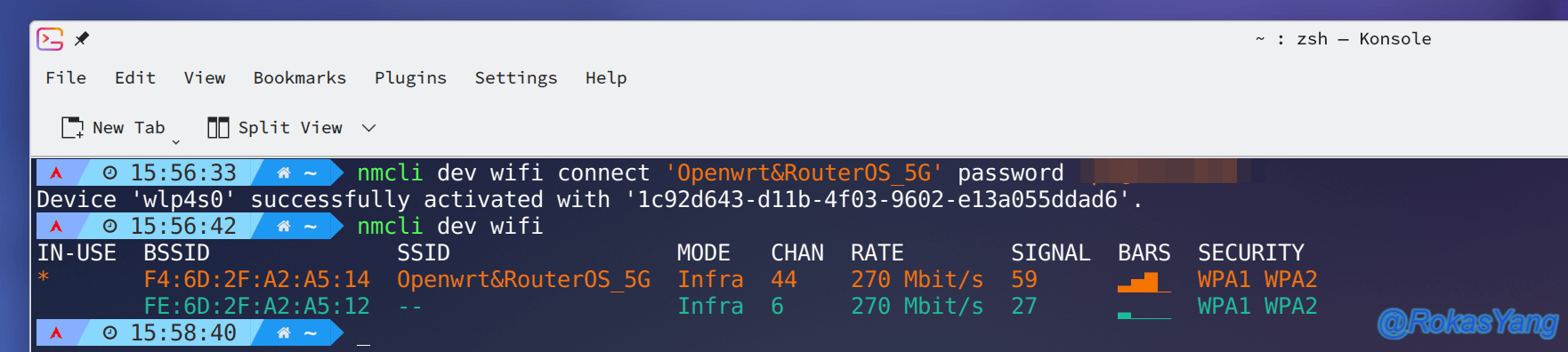Click the New Tab button label
This screenshot has width=1568, height=352.
(129, 128)
